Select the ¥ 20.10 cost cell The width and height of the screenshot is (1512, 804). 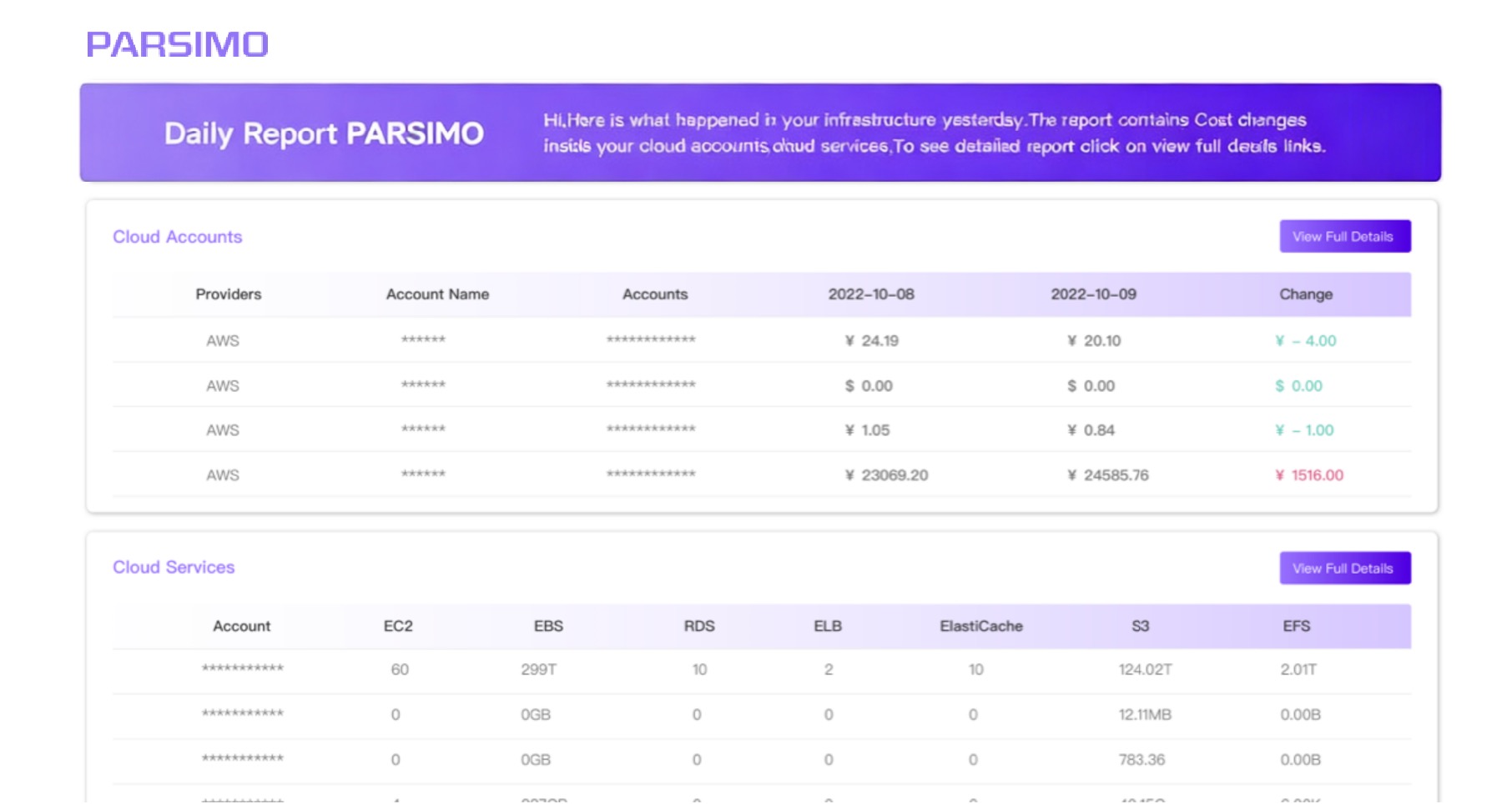1093,340
